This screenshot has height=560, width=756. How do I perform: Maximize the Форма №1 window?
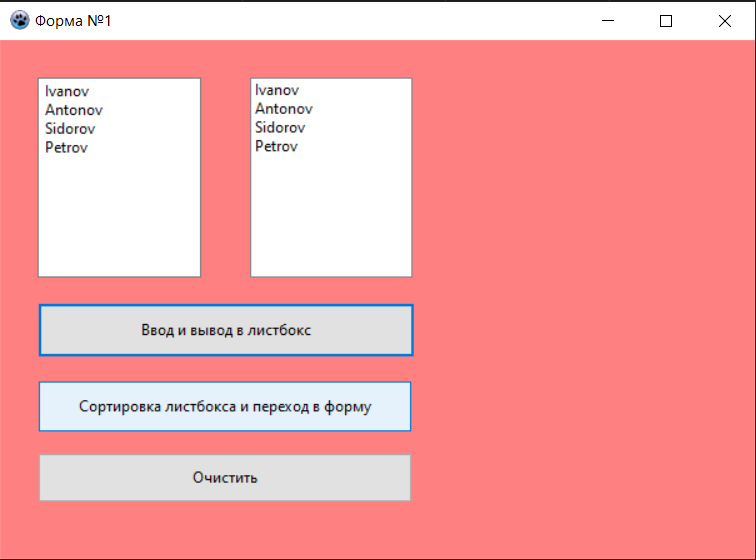pos(666,21)
